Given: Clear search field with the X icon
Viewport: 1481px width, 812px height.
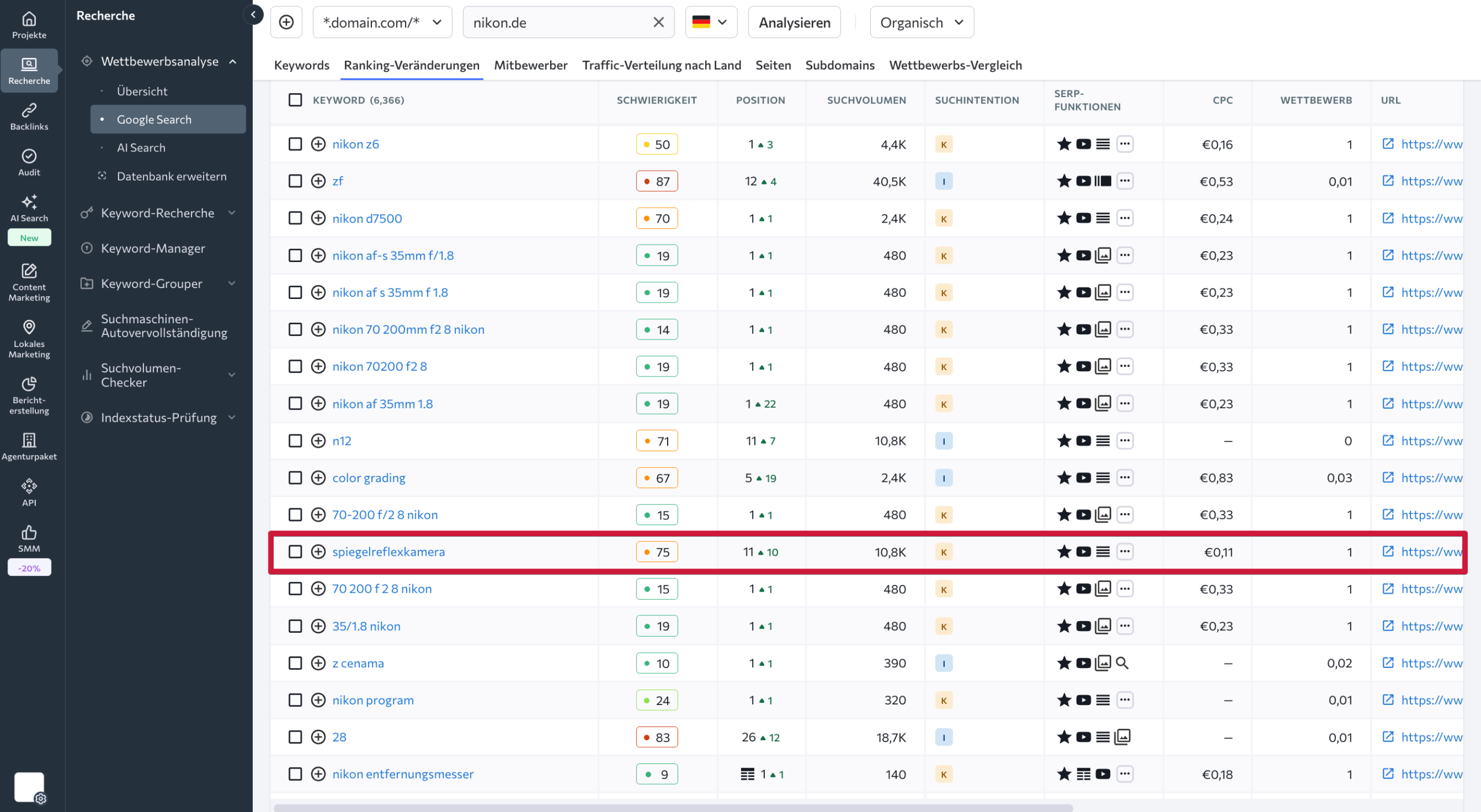Looking at the screenshot, I should pos(658,22).
